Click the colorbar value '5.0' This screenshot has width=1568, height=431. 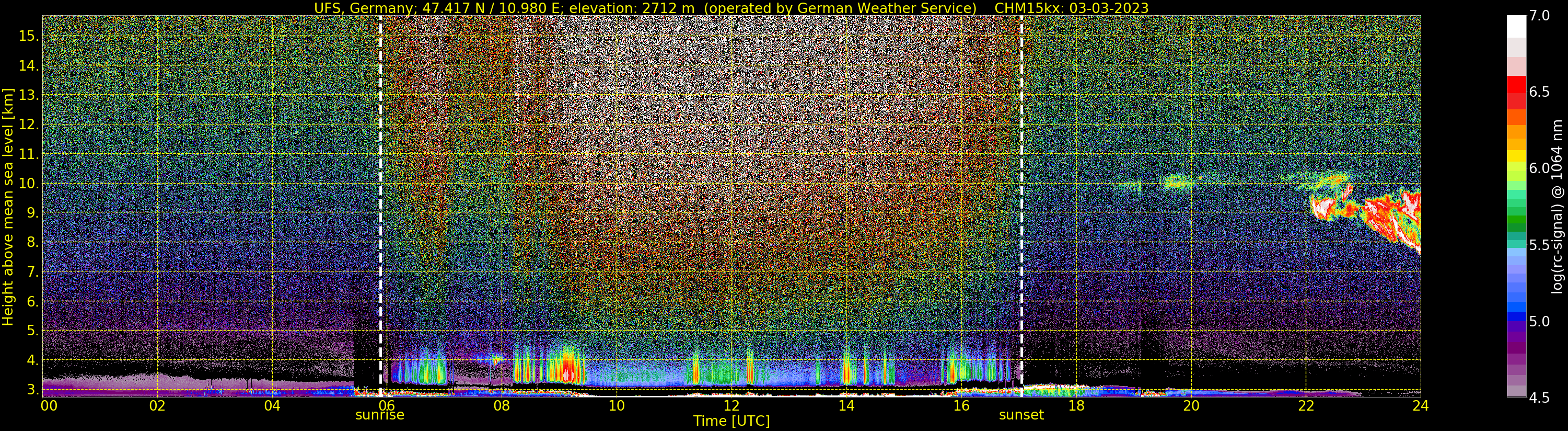(1540, 321)
